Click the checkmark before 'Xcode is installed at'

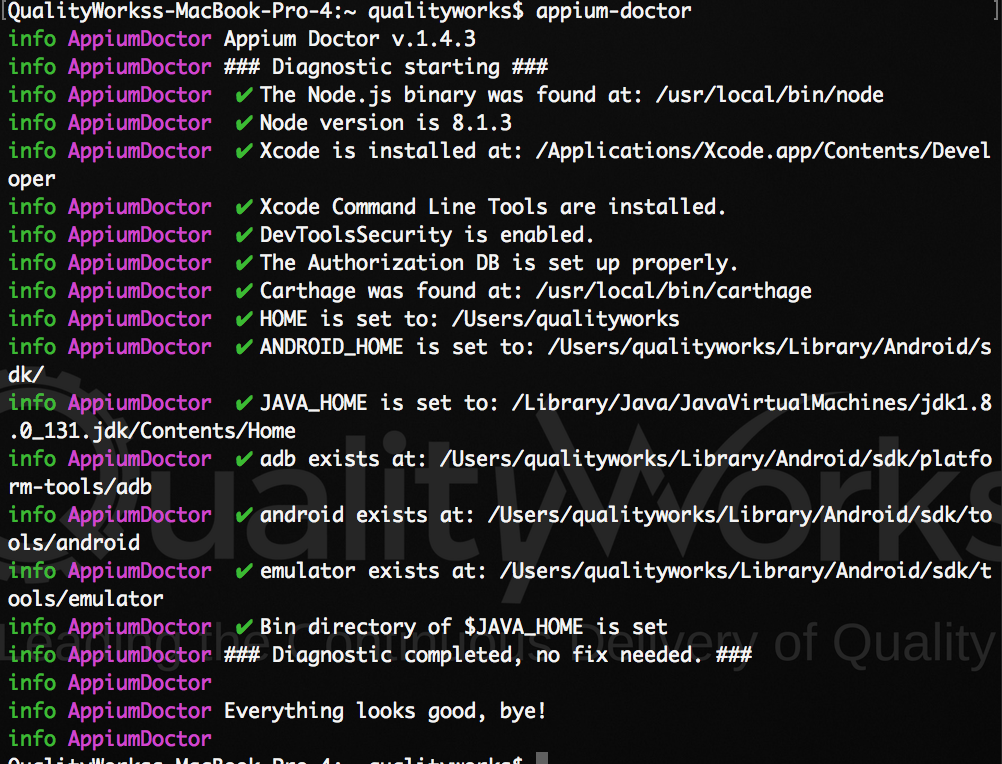pyautogui.click(x=243, y=151)
